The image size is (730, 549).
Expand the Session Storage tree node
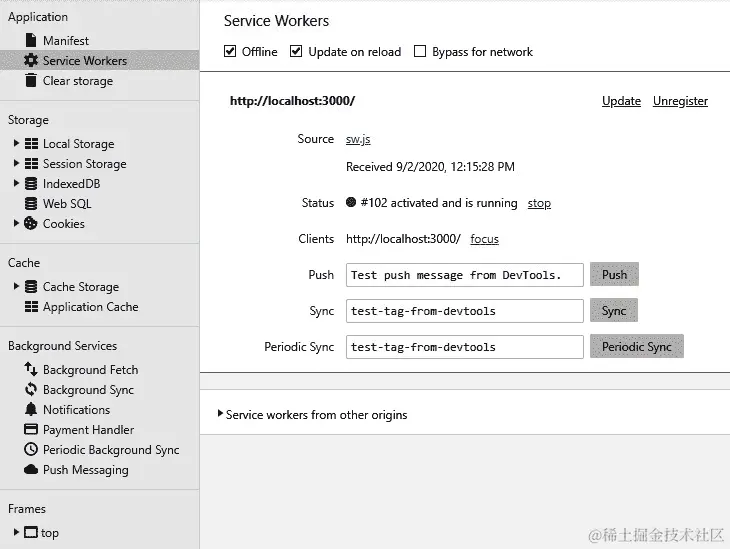coord(16,163)
